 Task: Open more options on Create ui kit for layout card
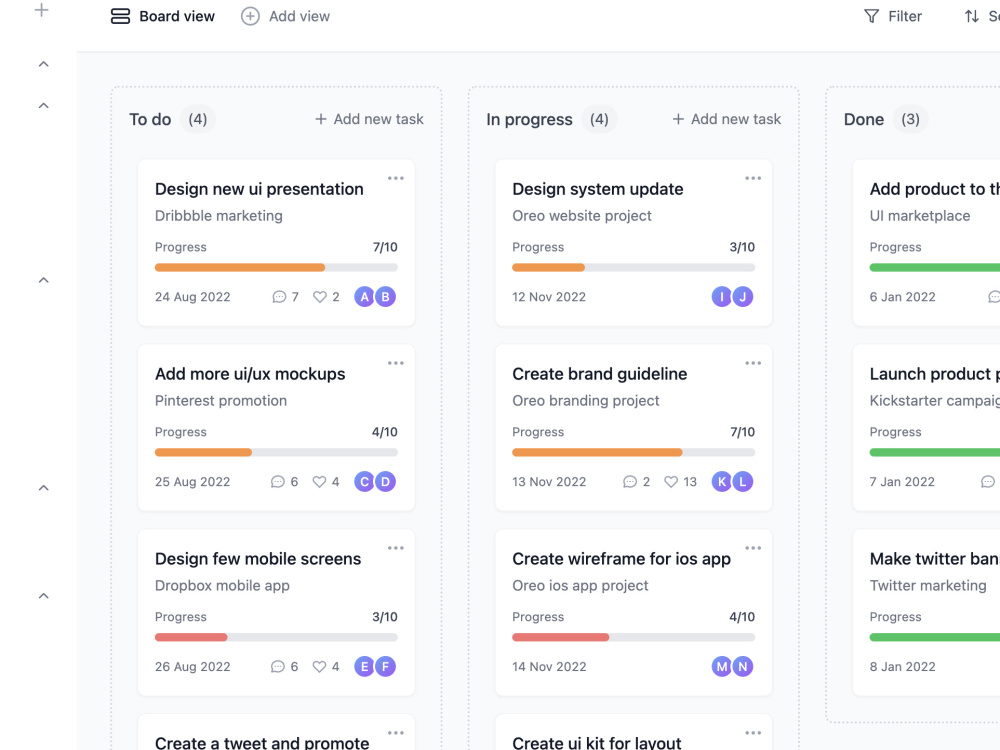pyautogui.click(x=753, y=733)
